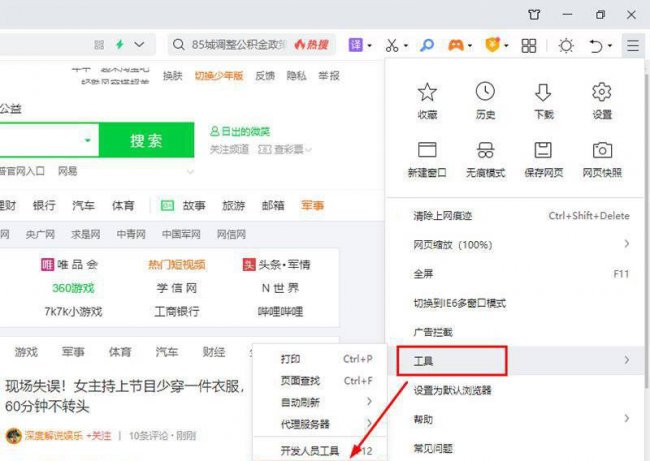
Task: Select the 旅游 navigation category
Action: (233, 205)
